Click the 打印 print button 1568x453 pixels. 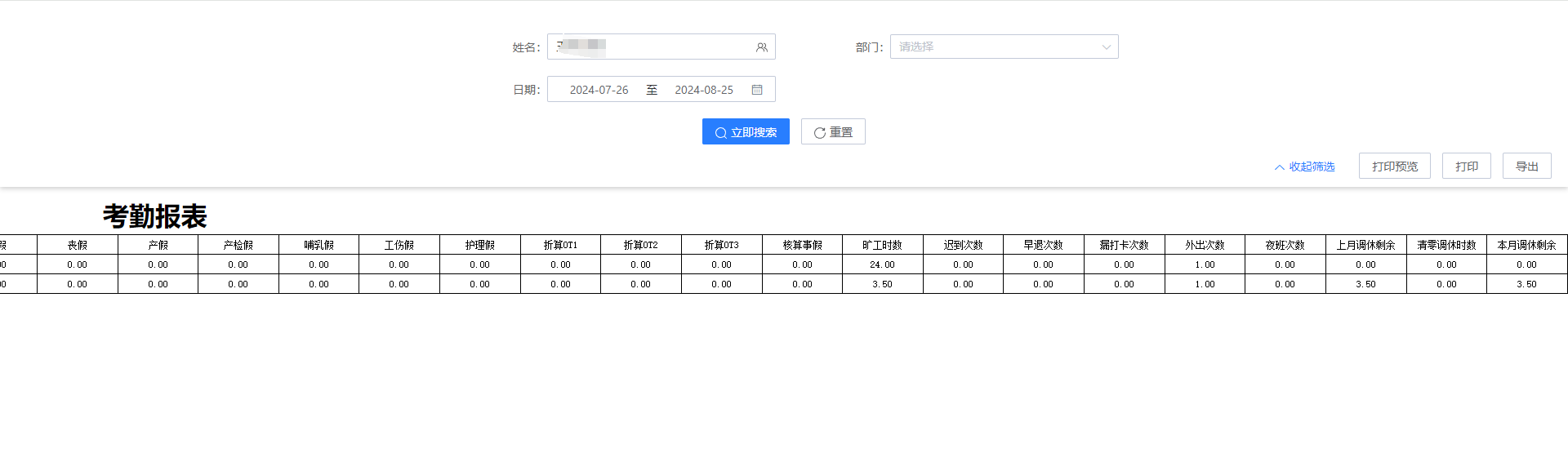[1466, 167]
